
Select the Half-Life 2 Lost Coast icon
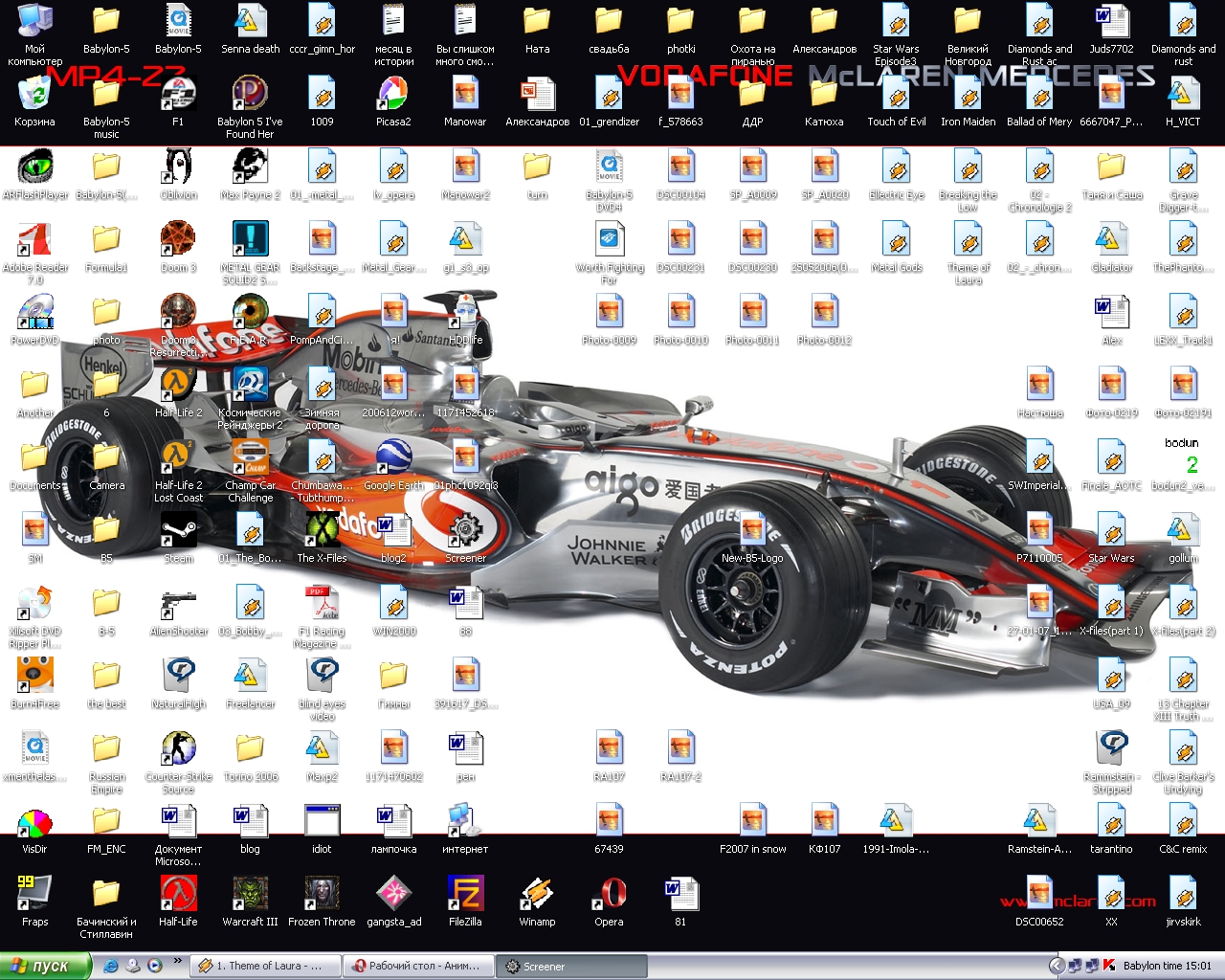[x=178, y=471]
